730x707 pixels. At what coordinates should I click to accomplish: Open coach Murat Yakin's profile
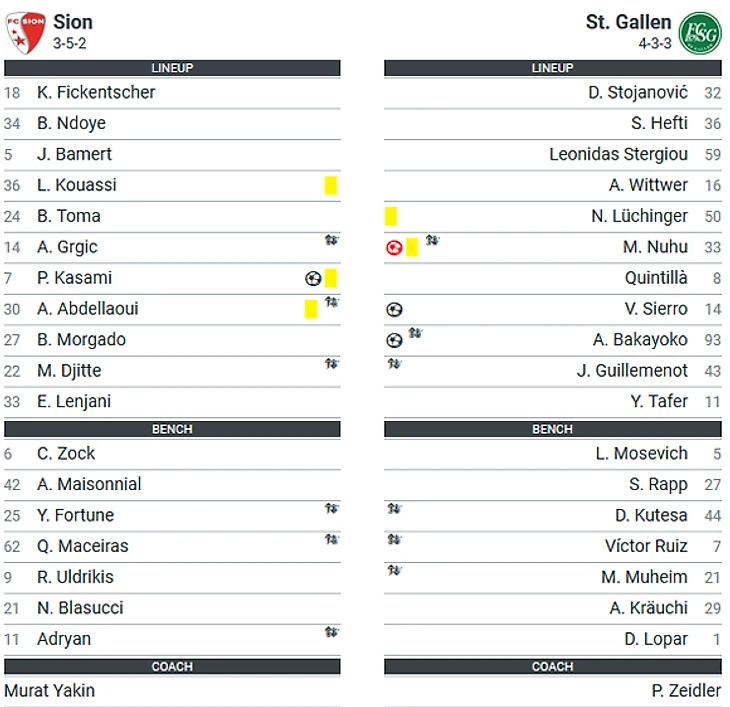49,690
